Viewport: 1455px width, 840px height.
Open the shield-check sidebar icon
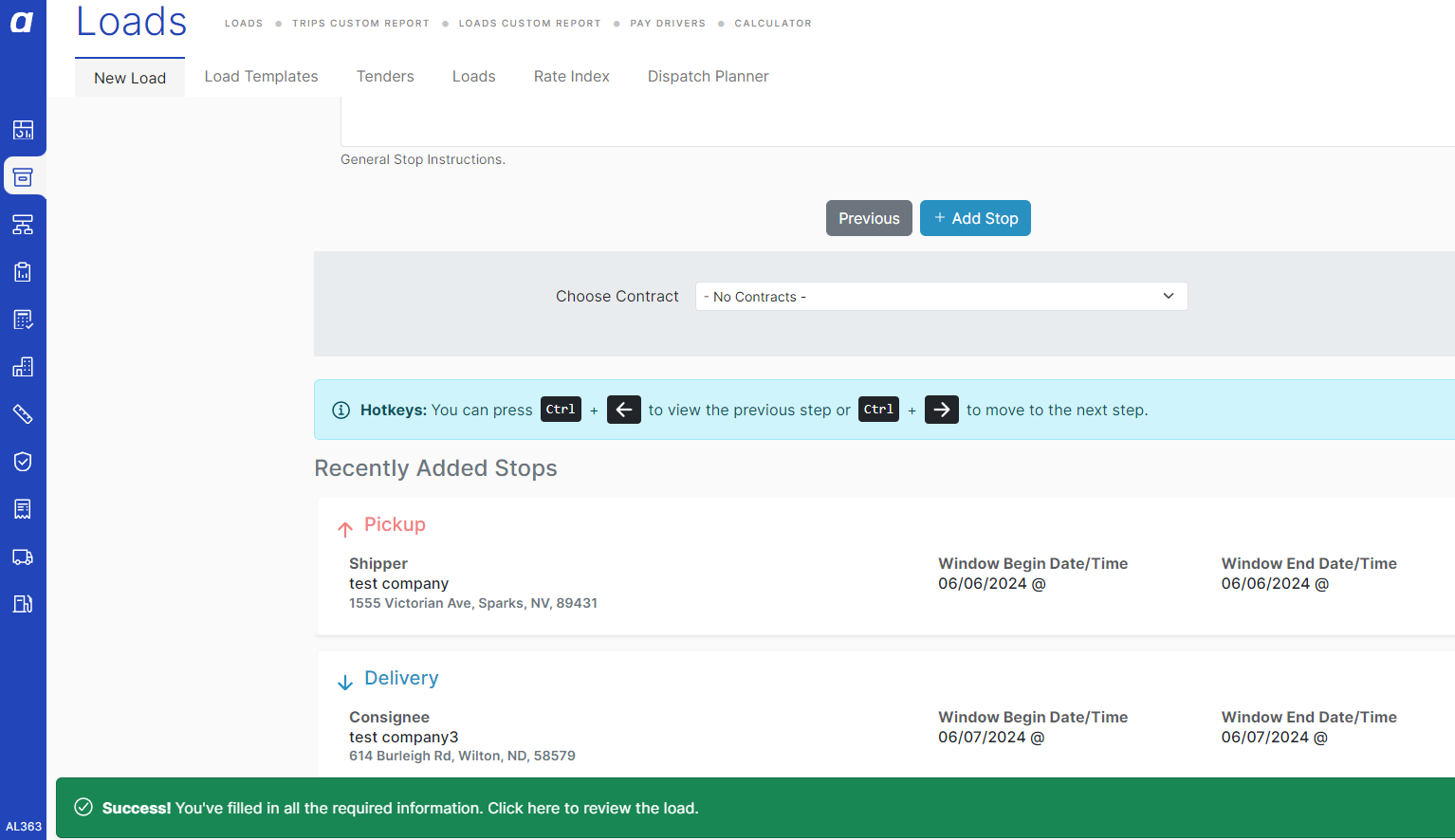click(x=23, y=462)
